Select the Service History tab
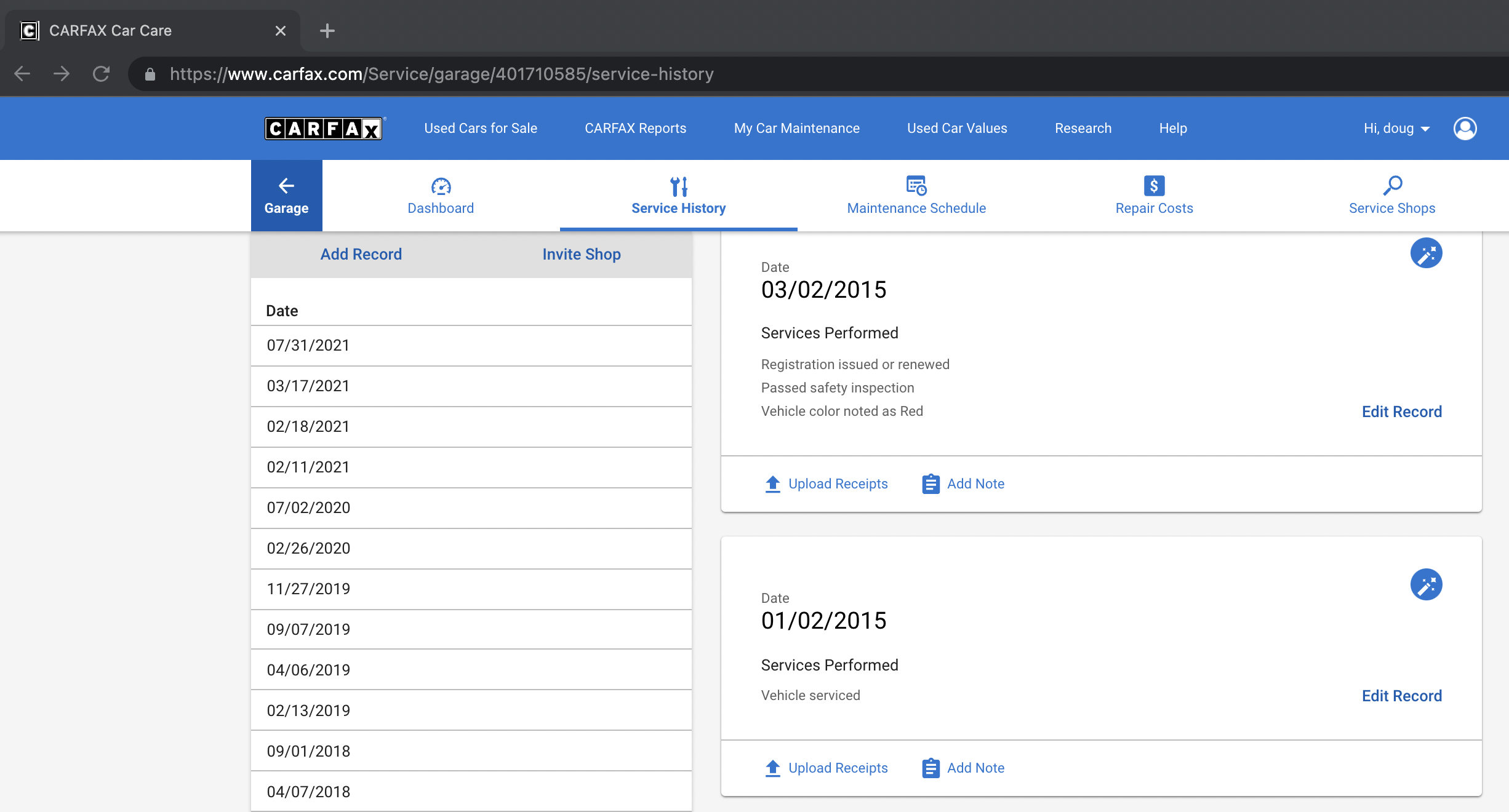 pyautogui.click(x=678, y=196)
